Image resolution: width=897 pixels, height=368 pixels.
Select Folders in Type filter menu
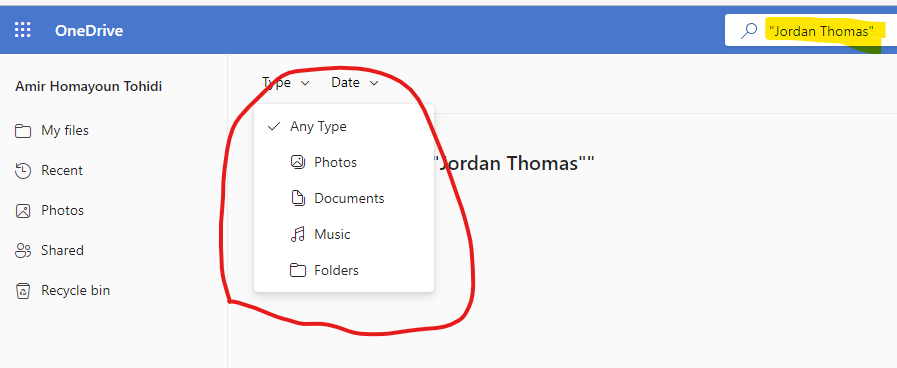pos(344,271)
